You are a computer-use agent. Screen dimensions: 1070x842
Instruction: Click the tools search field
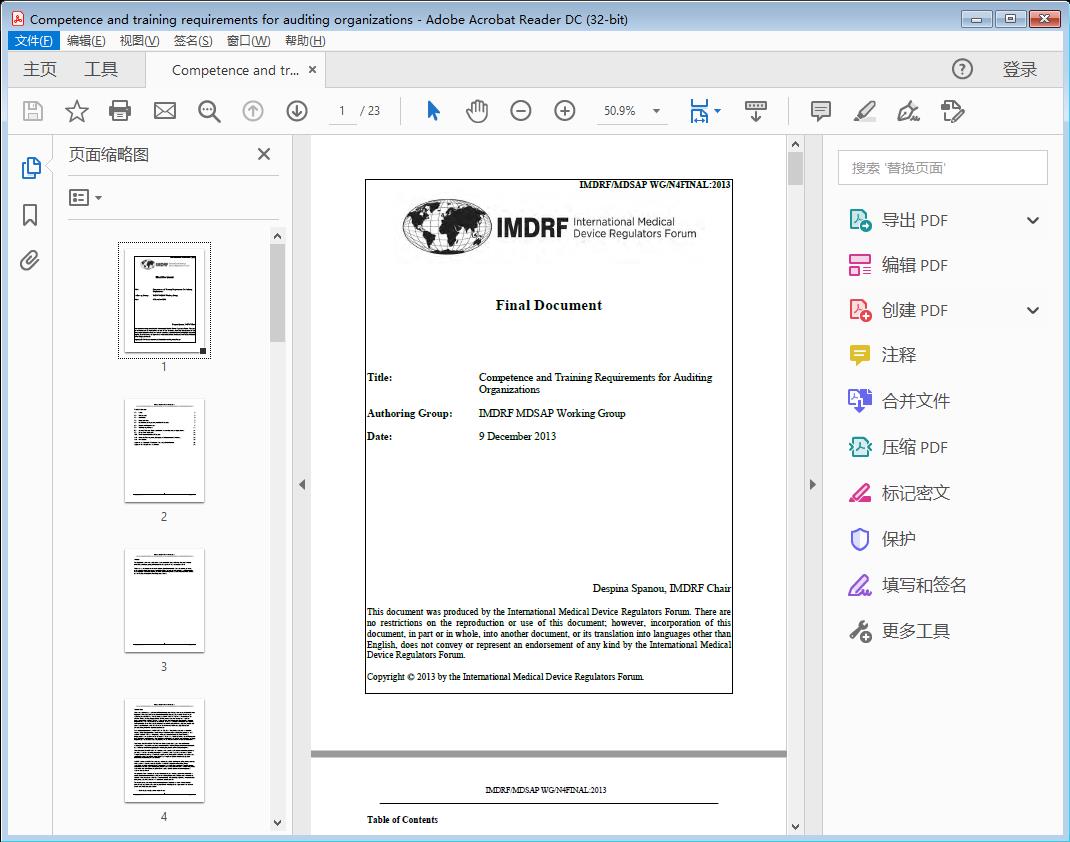click(942, 168)
